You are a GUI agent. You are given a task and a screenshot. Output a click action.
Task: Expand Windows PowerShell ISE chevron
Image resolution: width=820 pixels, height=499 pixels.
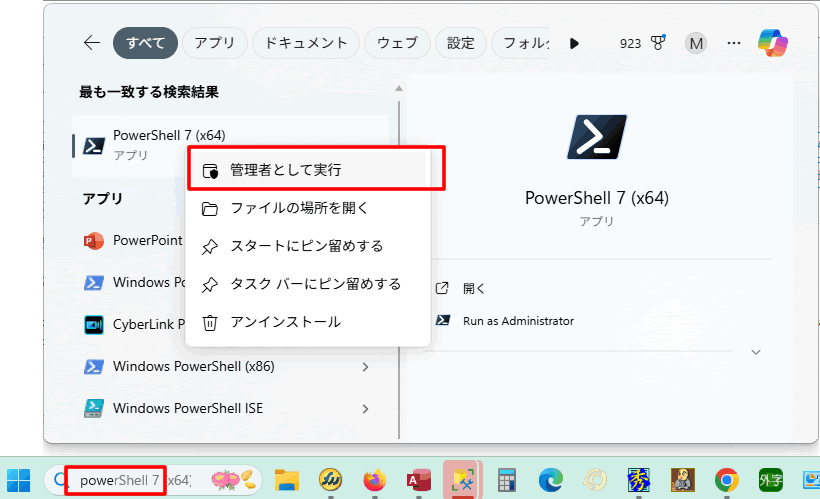pyautogui.click(x=366, y=409)
